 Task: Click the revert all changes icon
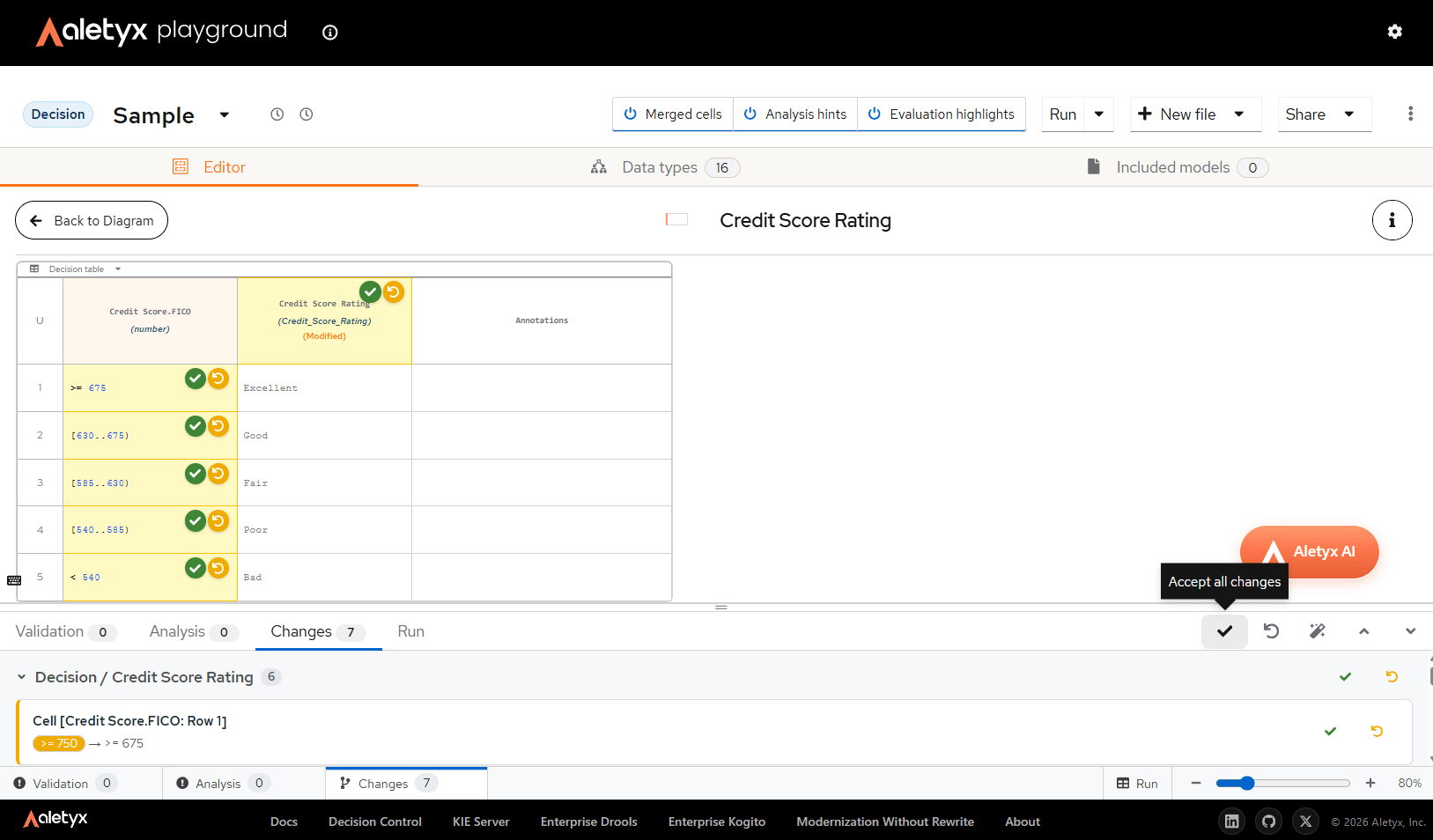(1271, 631)
